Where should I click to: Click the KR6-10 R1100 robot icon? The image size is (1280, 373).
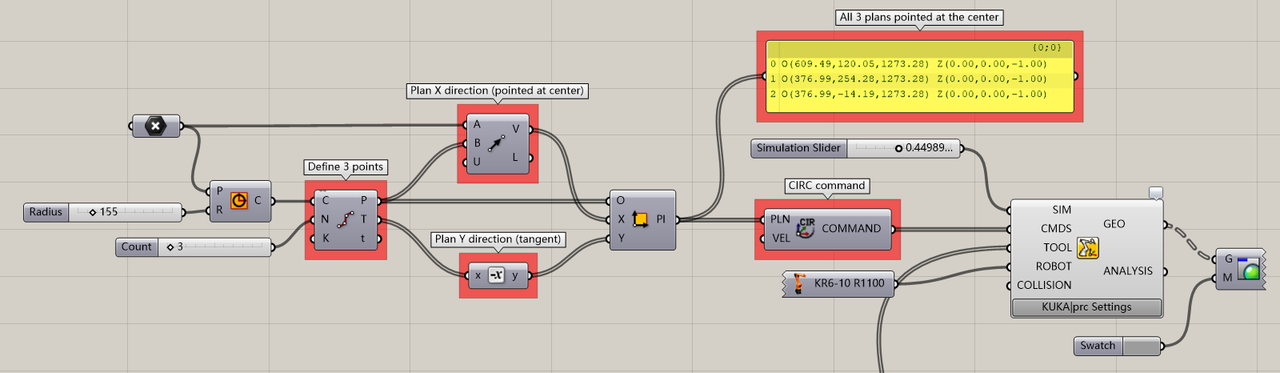coord(799,284)
